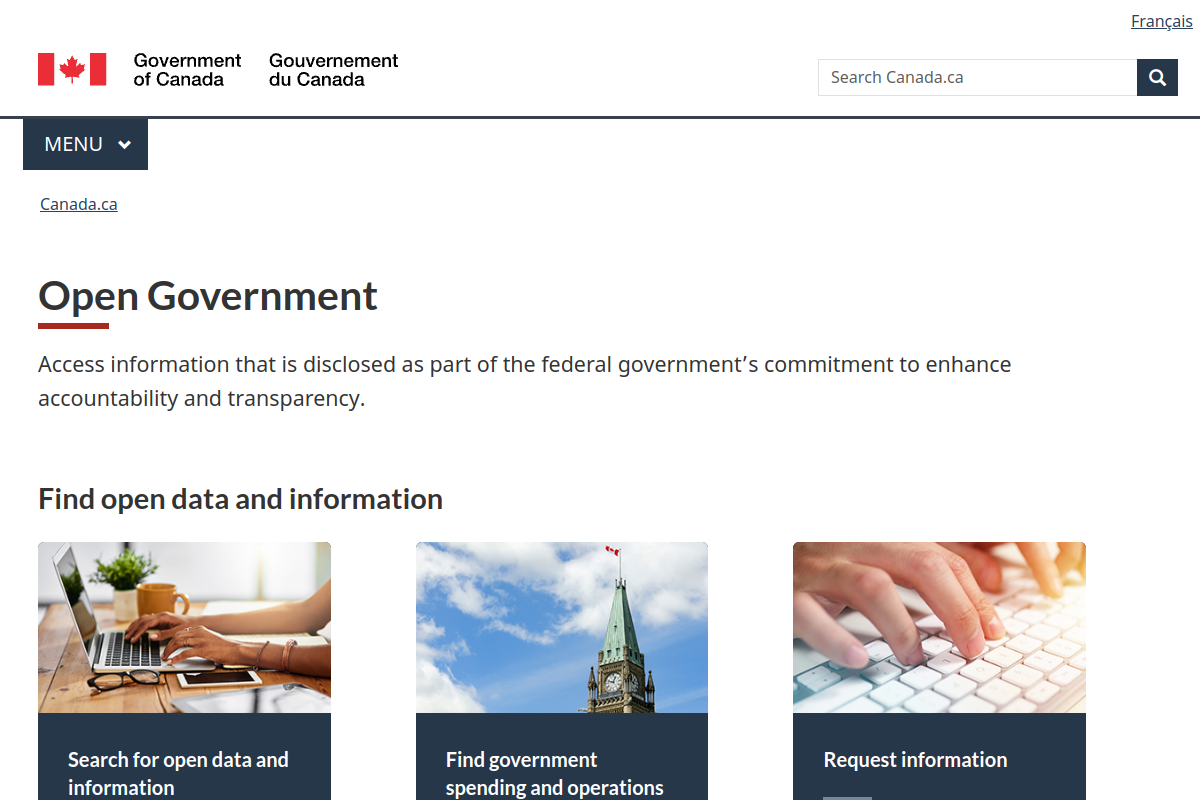Screen dimensions: 1200x800
Task: Open the Canada.ca breadcrumb link
Action: tap(79, 204)
